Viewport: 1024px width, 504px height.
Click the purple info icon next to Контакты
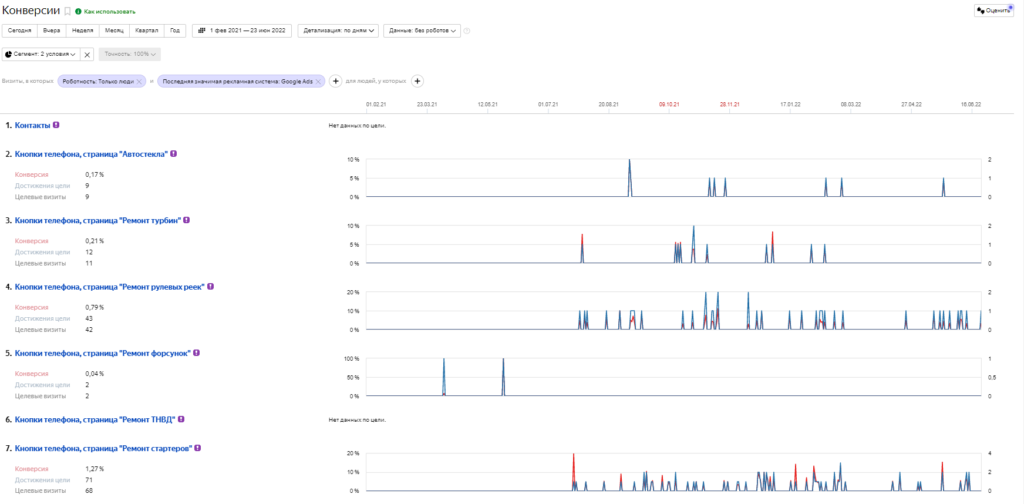tap(56, 124)
